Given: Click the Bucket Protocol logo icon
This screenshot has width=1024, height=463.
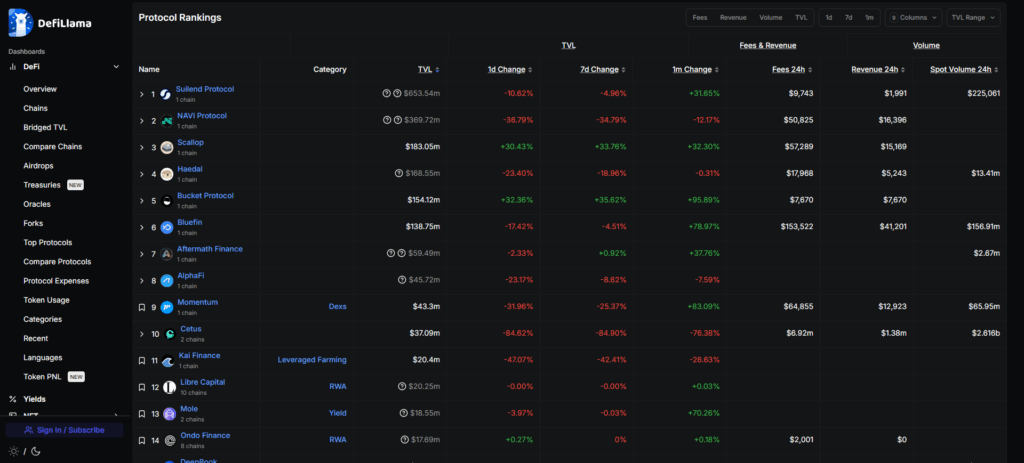Looking at the screenshot, I should point(167,201).
